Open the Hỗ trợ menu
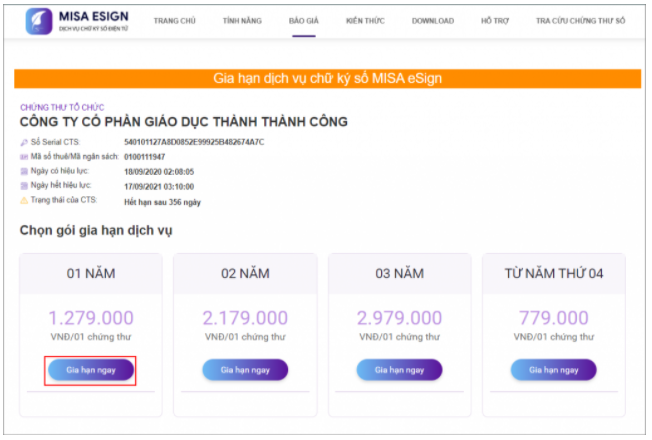652x440 pixels. click(494, 21)
